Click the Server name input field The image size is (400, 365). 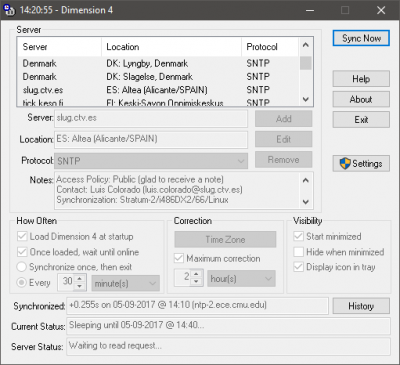pyautogui.click(x=151, y=118)
